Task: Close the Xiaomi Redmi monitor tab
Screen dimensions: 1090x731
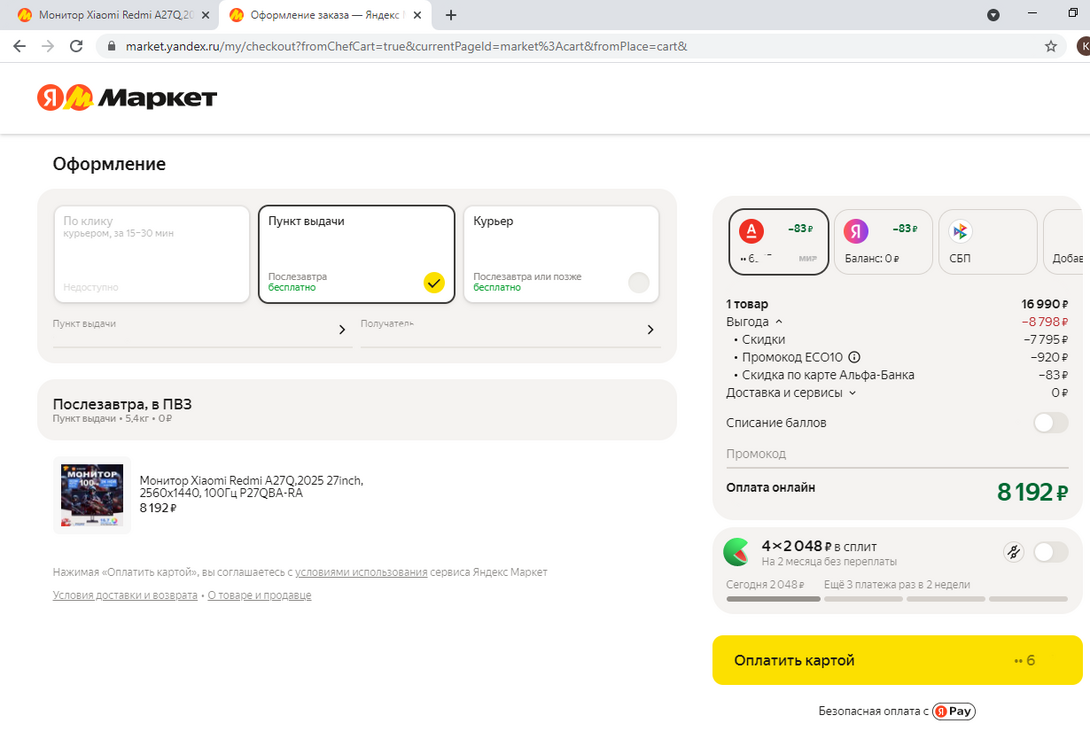Action: tap(205, 15)
